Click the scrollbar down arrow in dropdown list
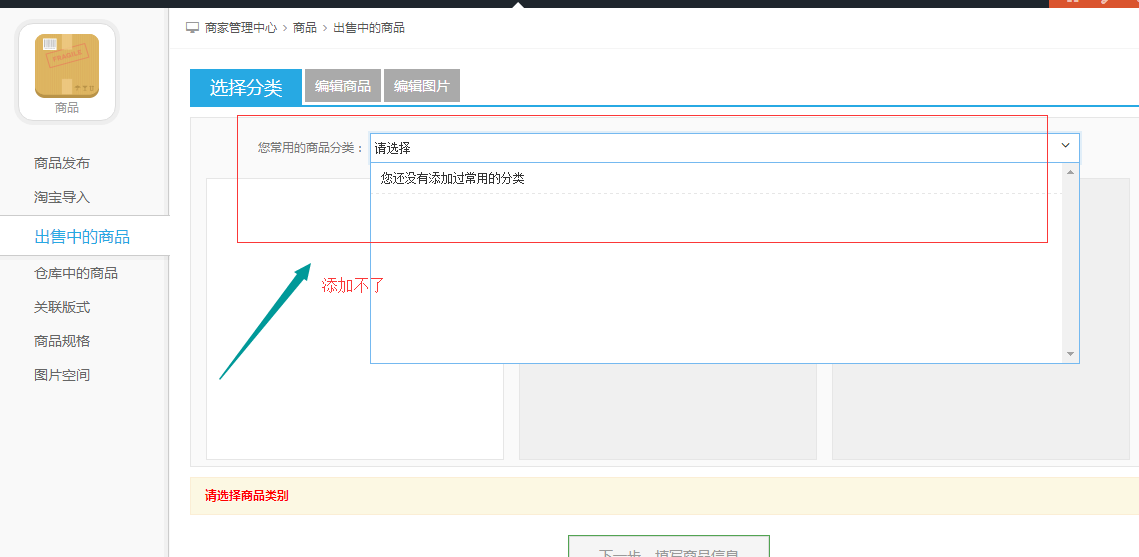 pyautogui.click(x=1070, y=354)
